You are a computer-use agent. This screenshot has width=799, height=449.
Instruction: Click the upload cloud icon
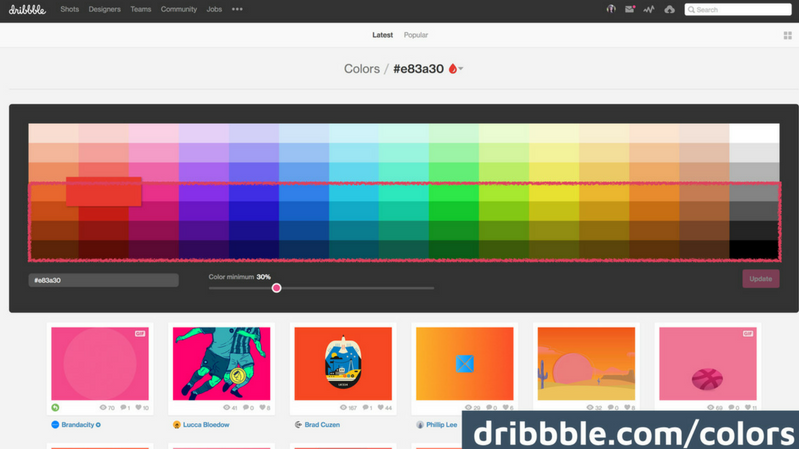point(670,9)
